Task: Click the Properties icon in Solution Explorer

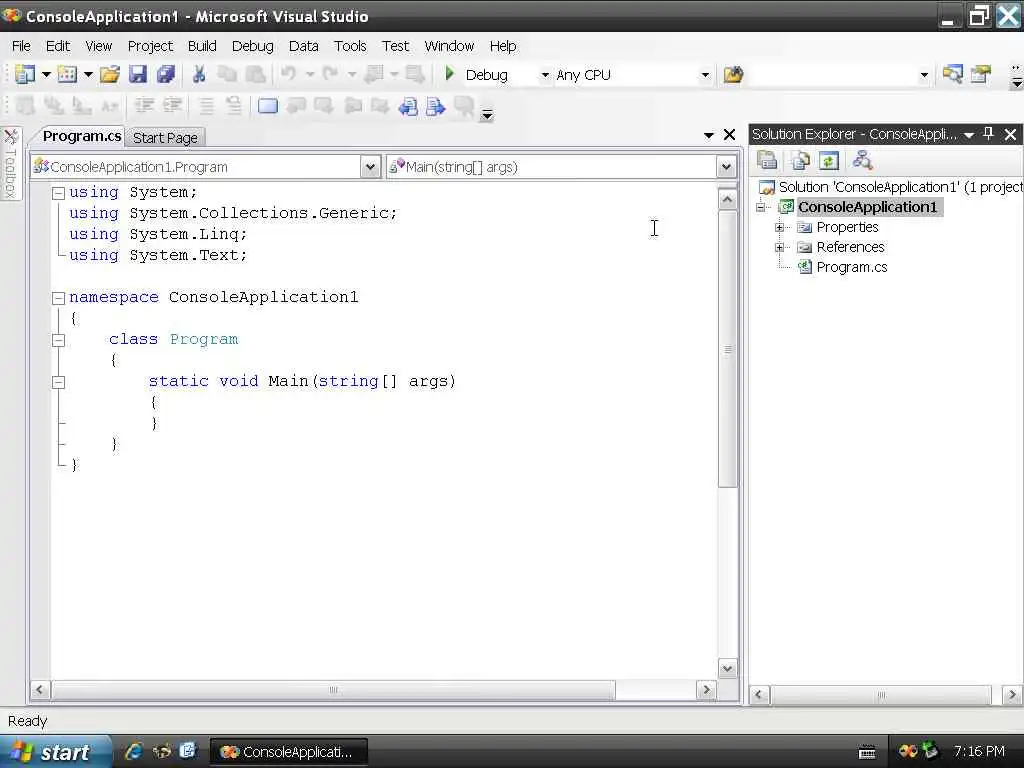Action: coord(767,160)
